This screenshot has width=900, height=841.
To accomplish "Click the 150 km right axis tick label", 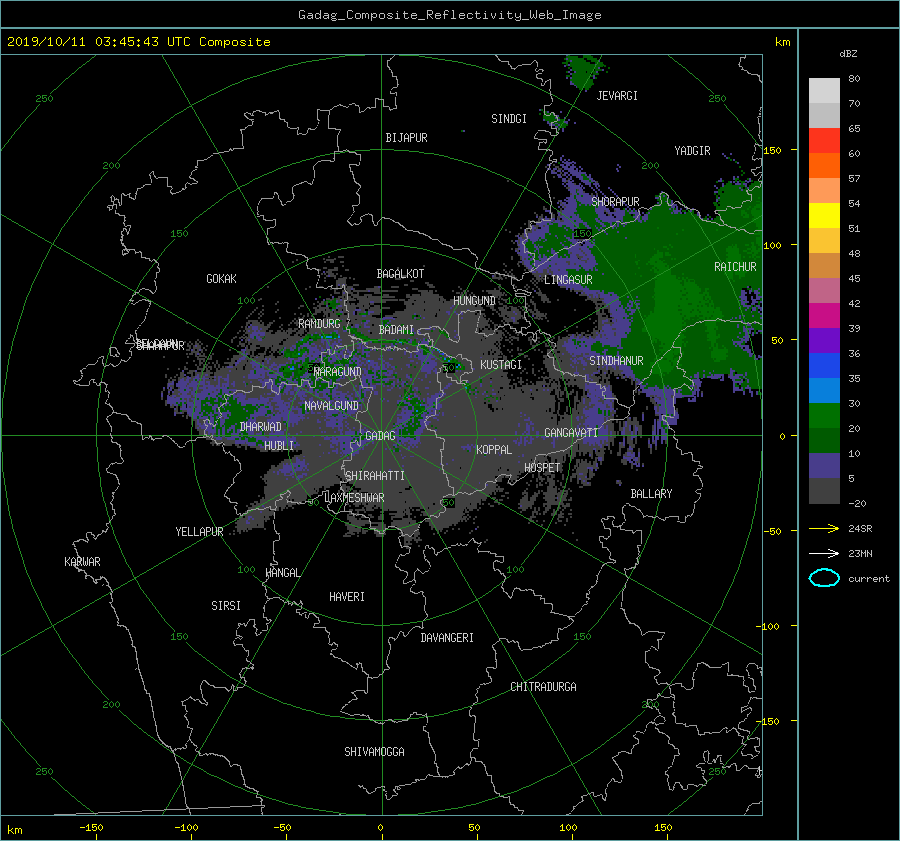I will 773,150.
